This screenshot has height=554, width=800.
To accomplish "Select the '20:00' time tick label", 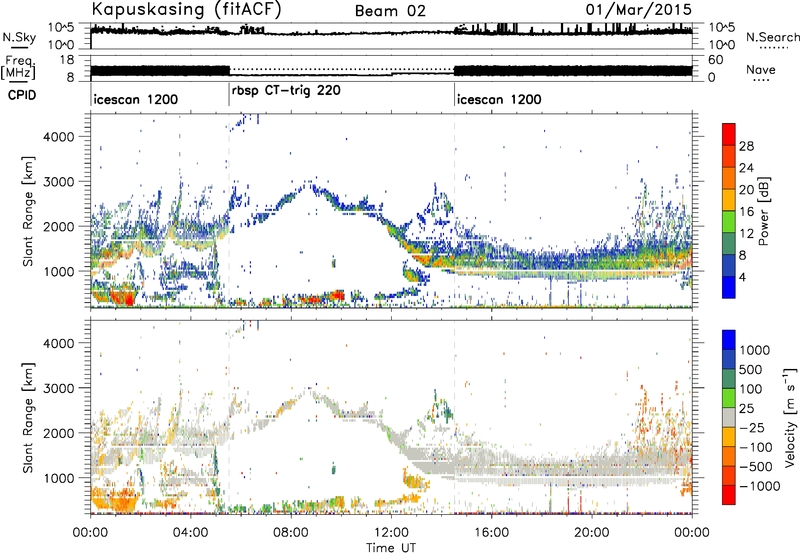I will 592,533.
